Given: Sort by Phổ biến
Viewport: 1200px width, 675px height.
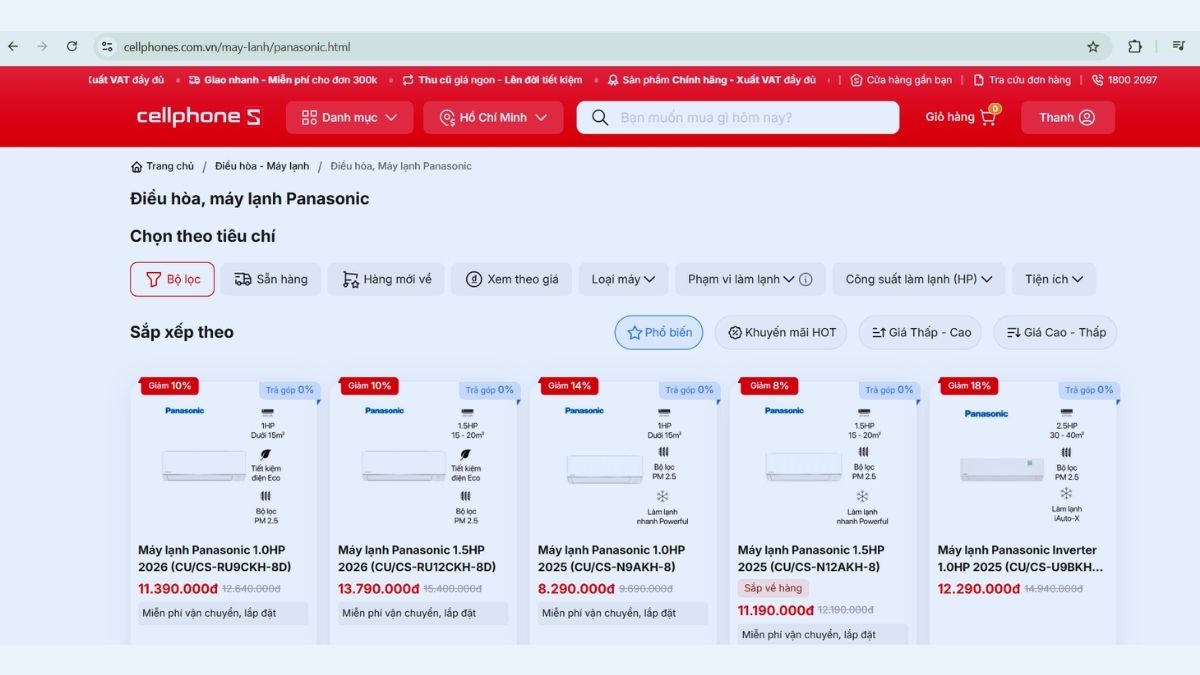Looking at the screenshot, I should coord(659,332).
